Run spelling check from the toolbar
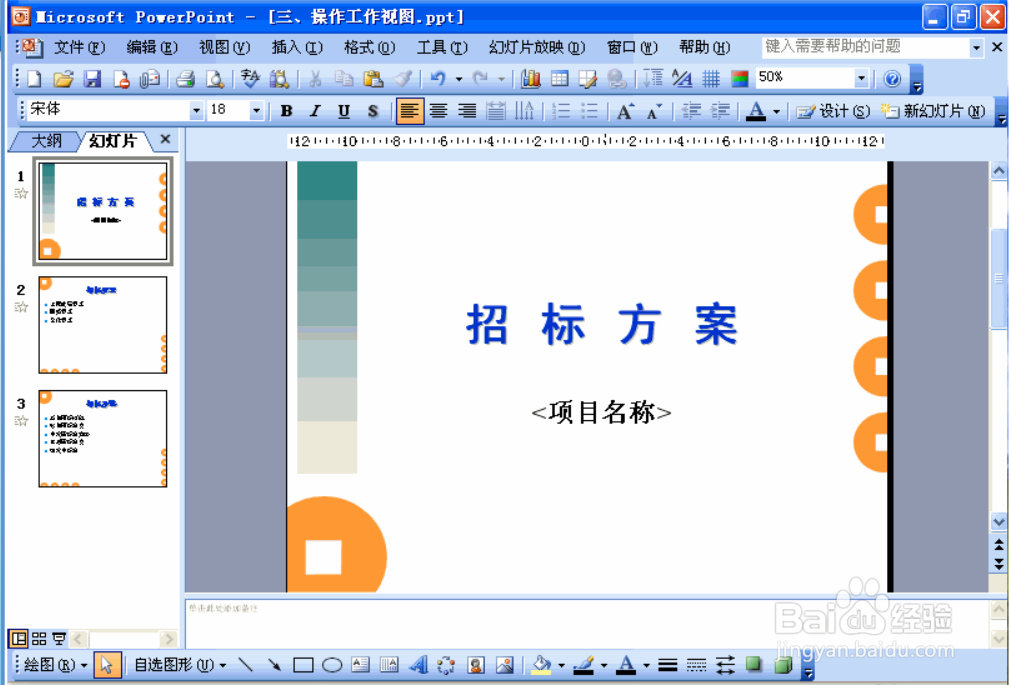Image resolution: width=1010 pixels, height=685 pixels. [250, 79]
